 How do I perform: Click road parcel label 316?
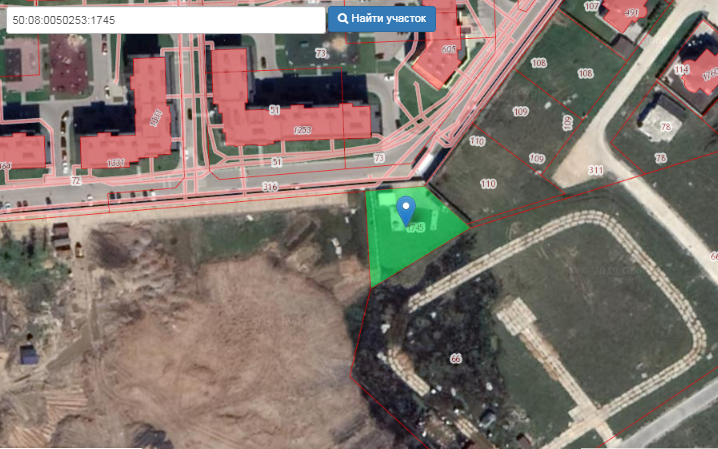click(x=270, y=186)
